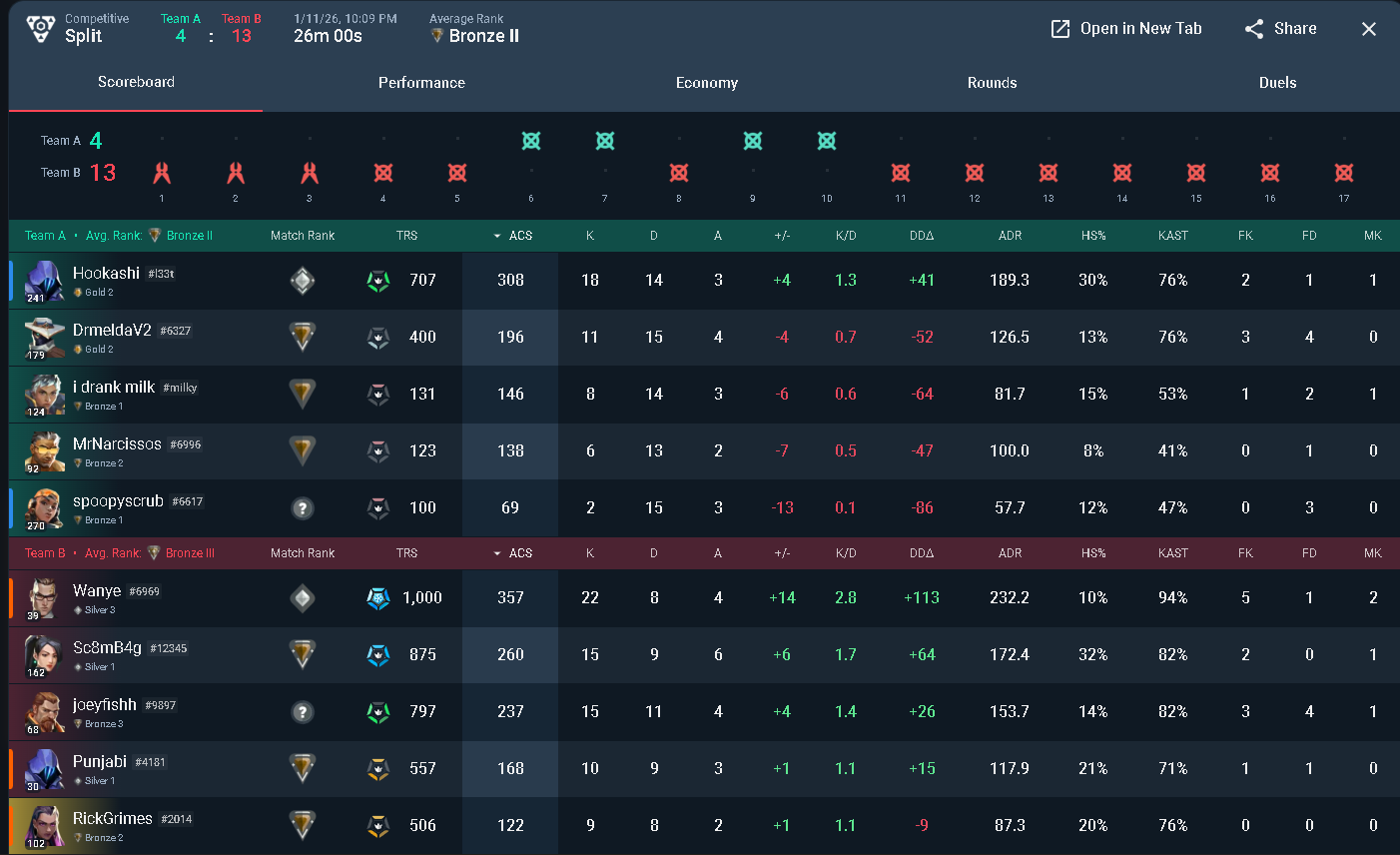Select DrmeldaV2's agent portrait thumbnail
The height and width of the screenshot is (855, 1400).
(x=44, y=338)
